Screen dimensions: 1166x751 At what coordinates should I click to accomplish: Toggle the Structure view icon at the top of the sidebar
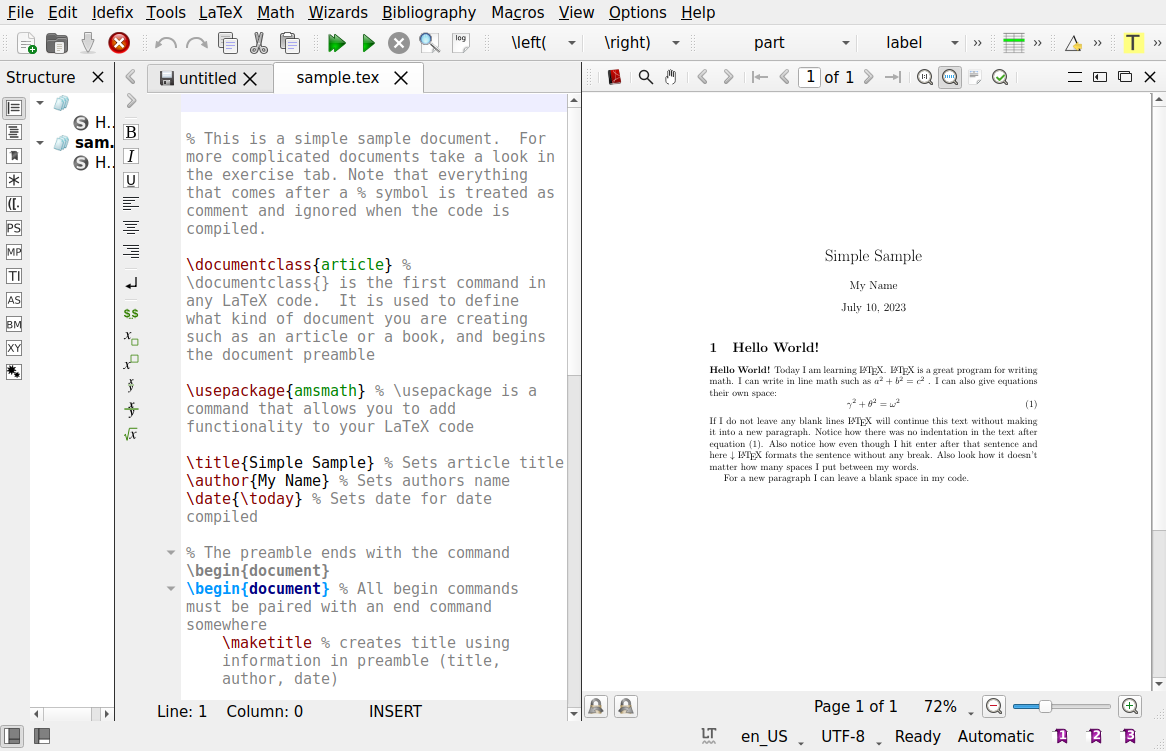(x=13, y=109)
